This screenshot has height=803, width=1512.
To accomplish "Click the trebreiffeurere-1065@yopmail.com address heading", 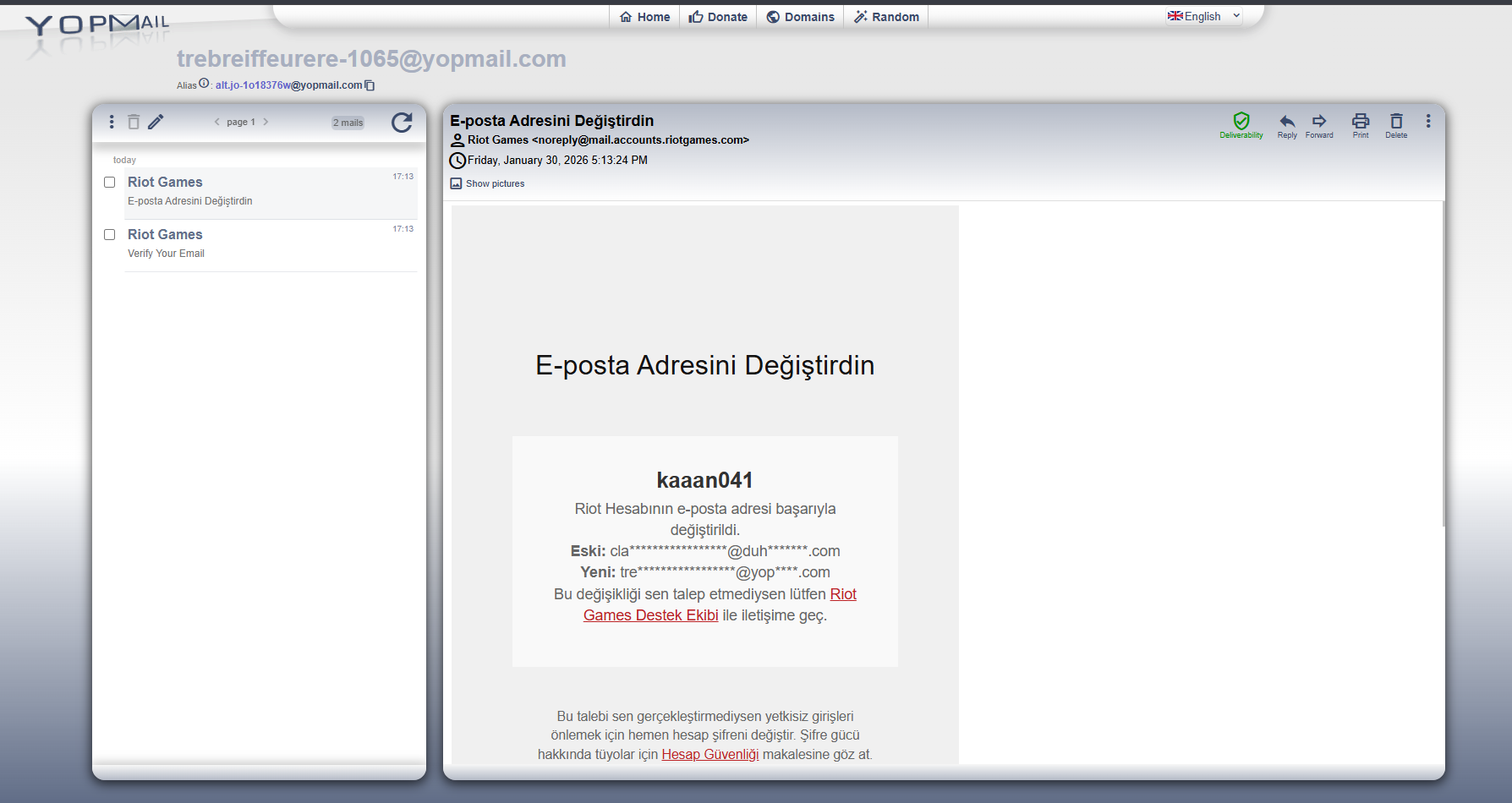I will click(371, 58).
